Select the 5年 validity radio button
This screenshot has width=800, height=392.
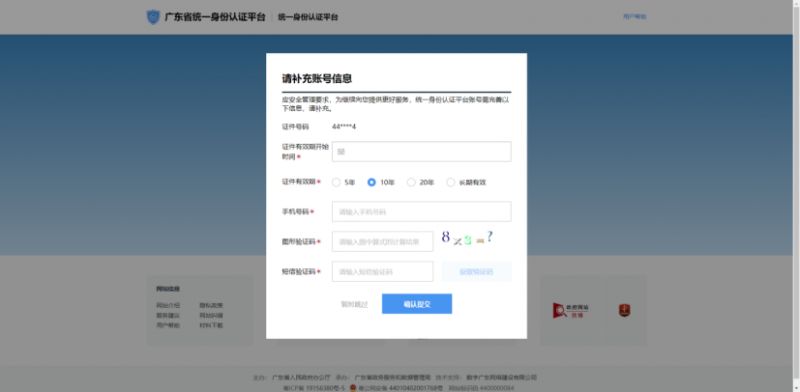click(x=336, y=182)
